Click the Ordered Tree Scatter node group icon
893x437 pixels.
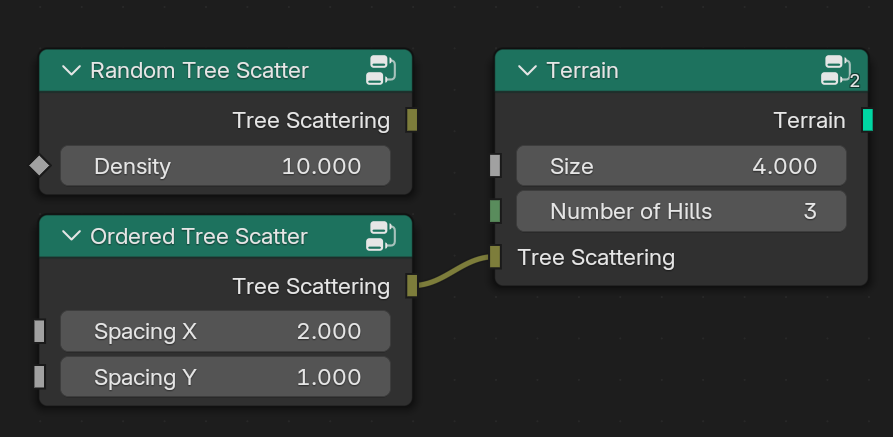382,236
